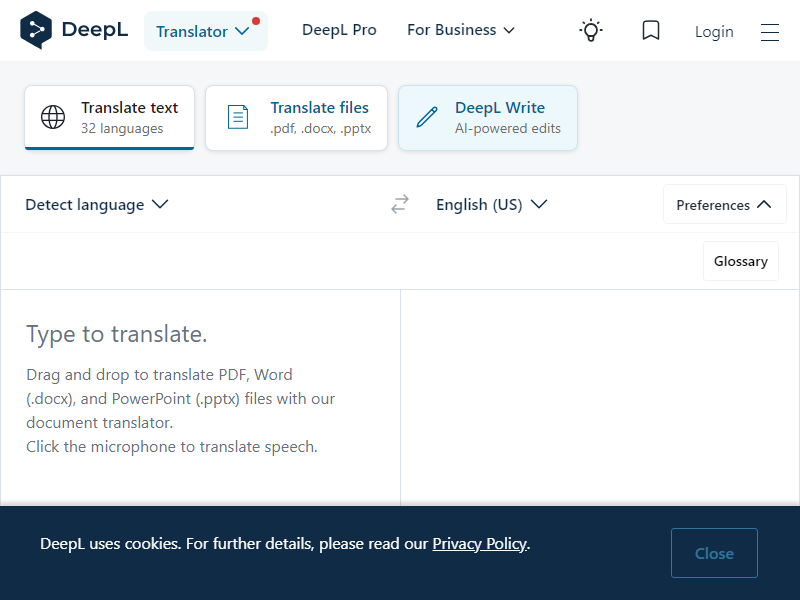Viewport: 800px width, 600px height.
Task: Click the document icon on Translate files
Action: 238,117
